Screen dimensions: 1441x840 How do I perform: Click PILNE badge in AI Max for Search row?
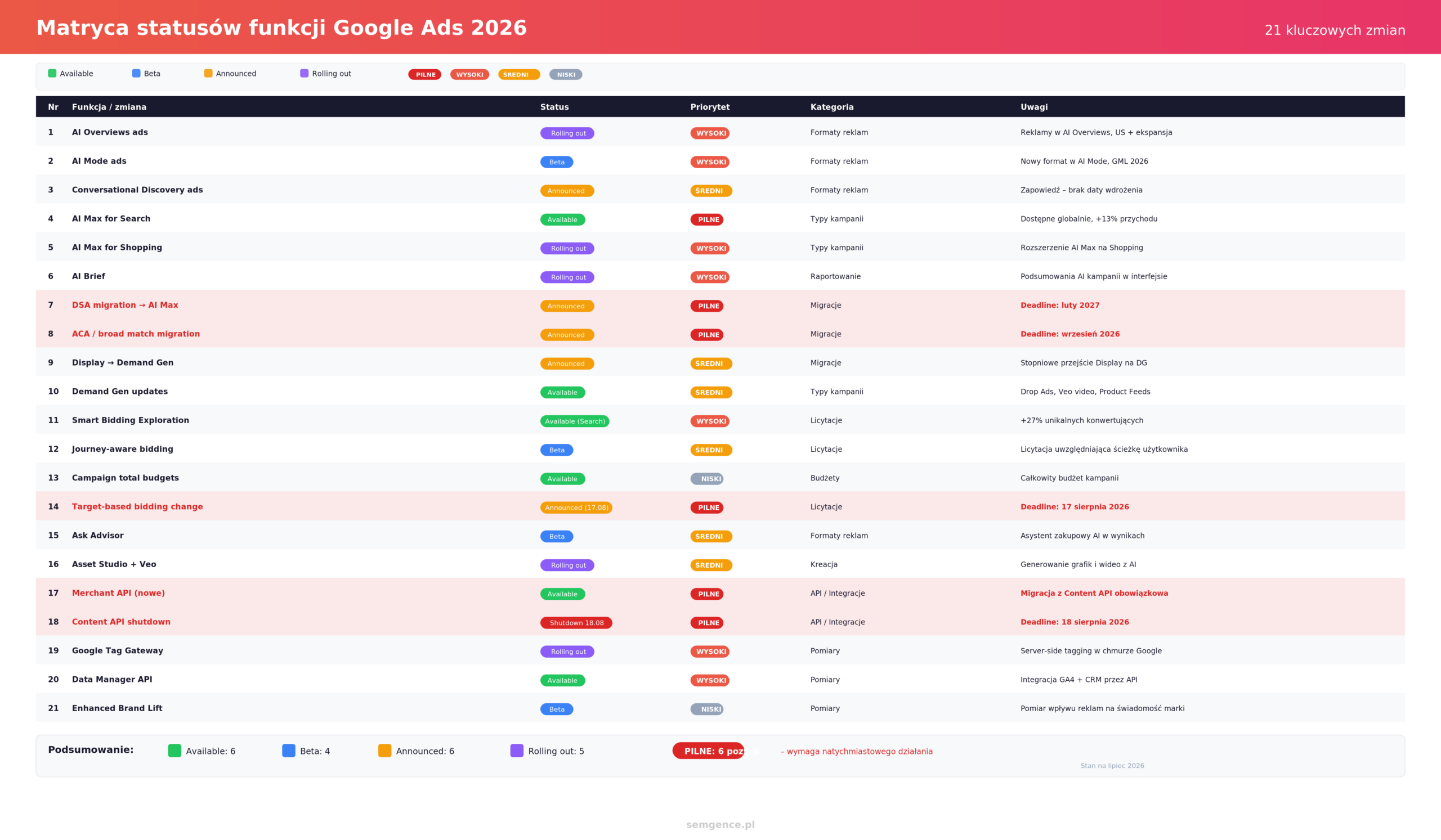[707, 220]
